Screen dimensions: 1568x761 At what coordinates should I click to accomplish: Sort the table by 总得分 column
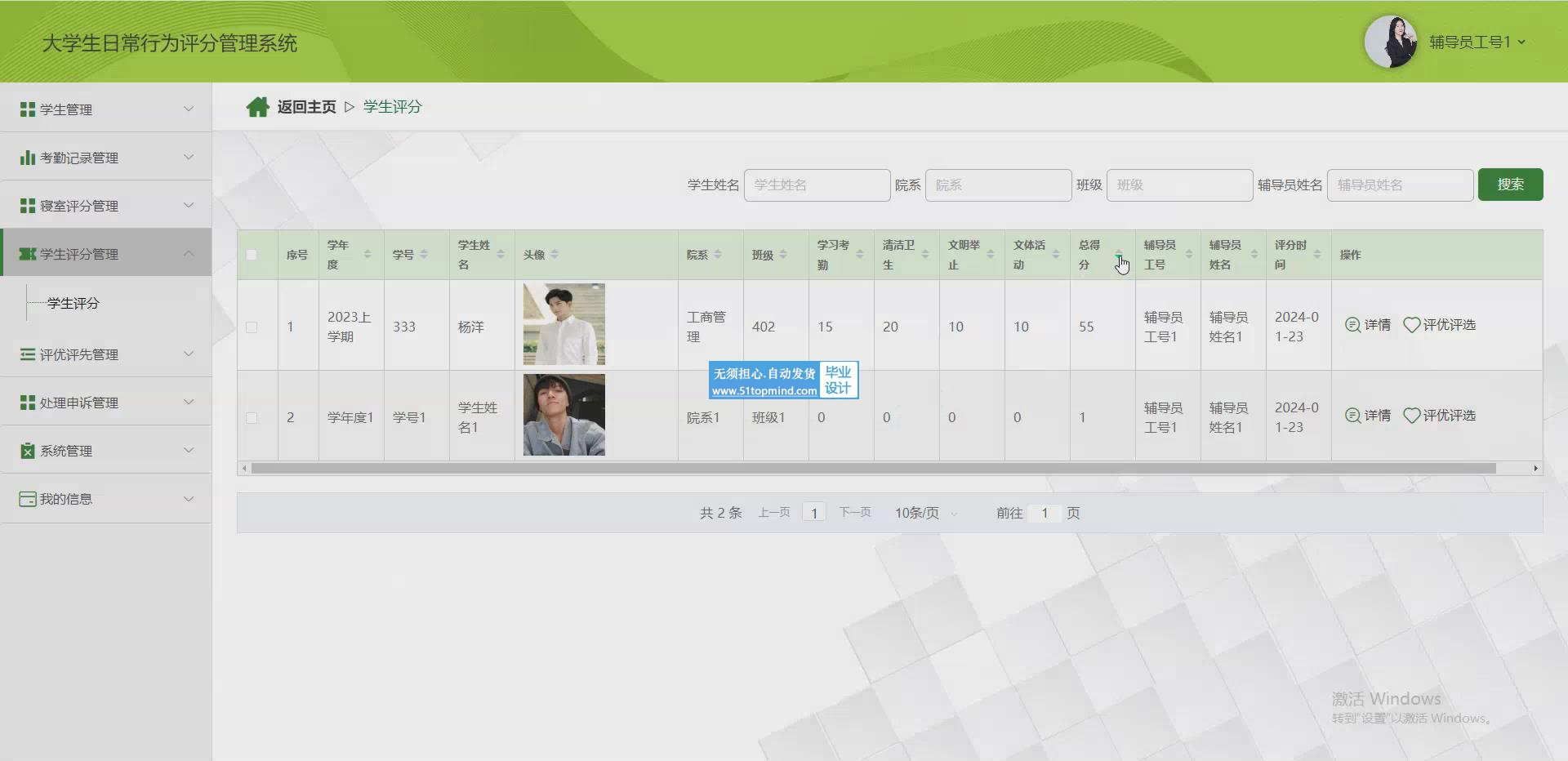(x=1119, y=255)
